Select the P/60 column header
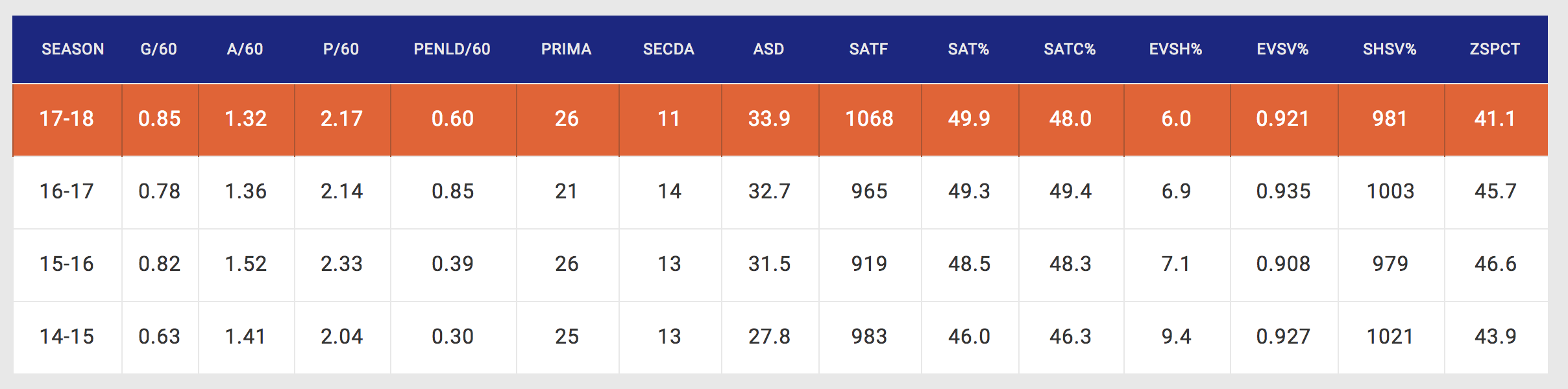 point(341,49)
